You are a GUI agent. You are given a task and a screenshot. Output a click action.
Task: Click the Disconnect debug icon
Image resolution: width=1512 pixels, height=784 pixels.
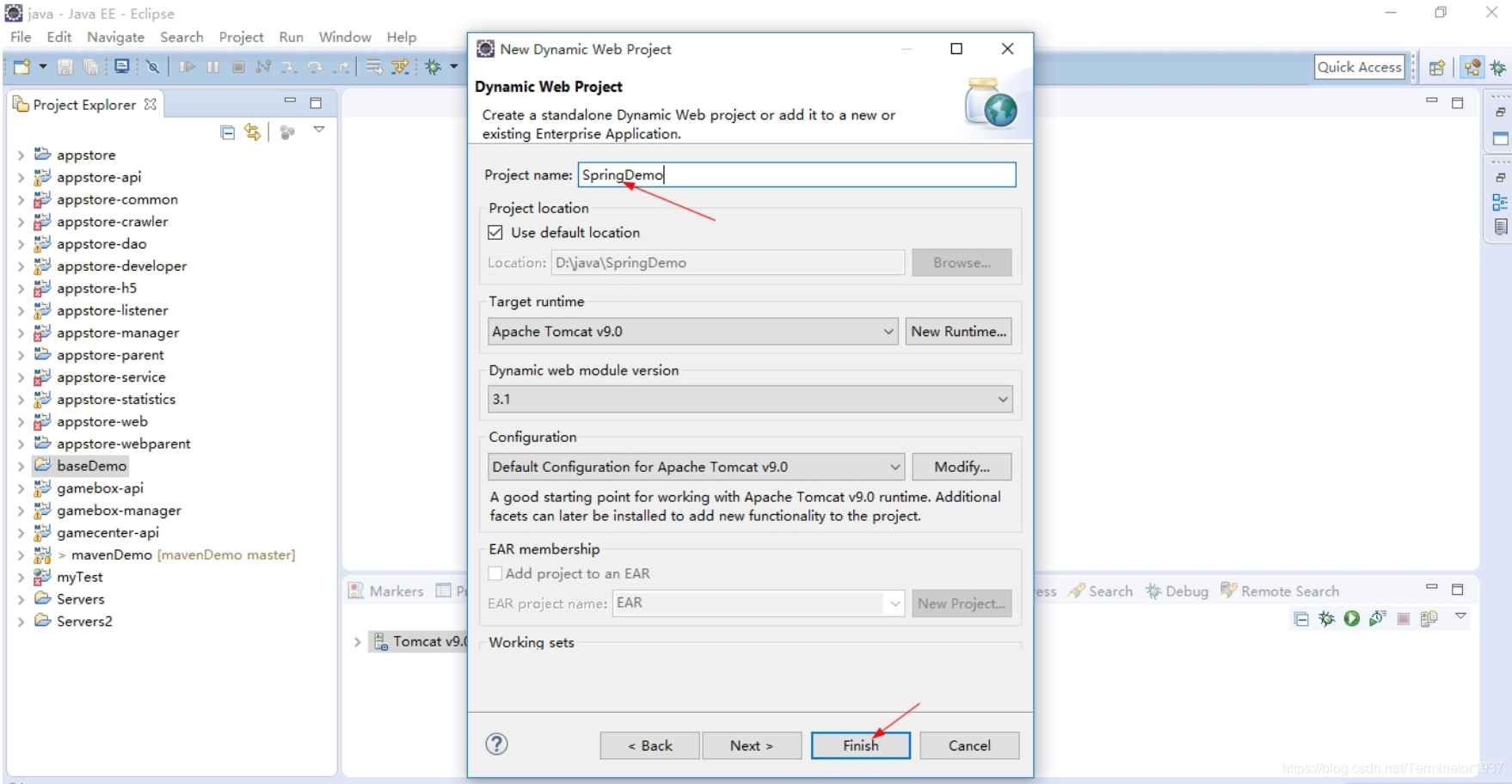pyautogui.click(x=264, y=67)
